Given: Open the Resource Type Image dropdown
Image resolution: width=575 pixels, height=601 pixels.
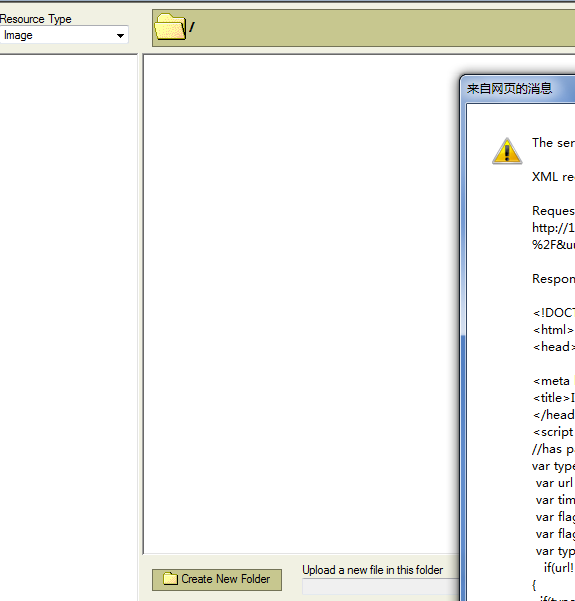Looking at the screenshot, I should (x=64, y=35).
